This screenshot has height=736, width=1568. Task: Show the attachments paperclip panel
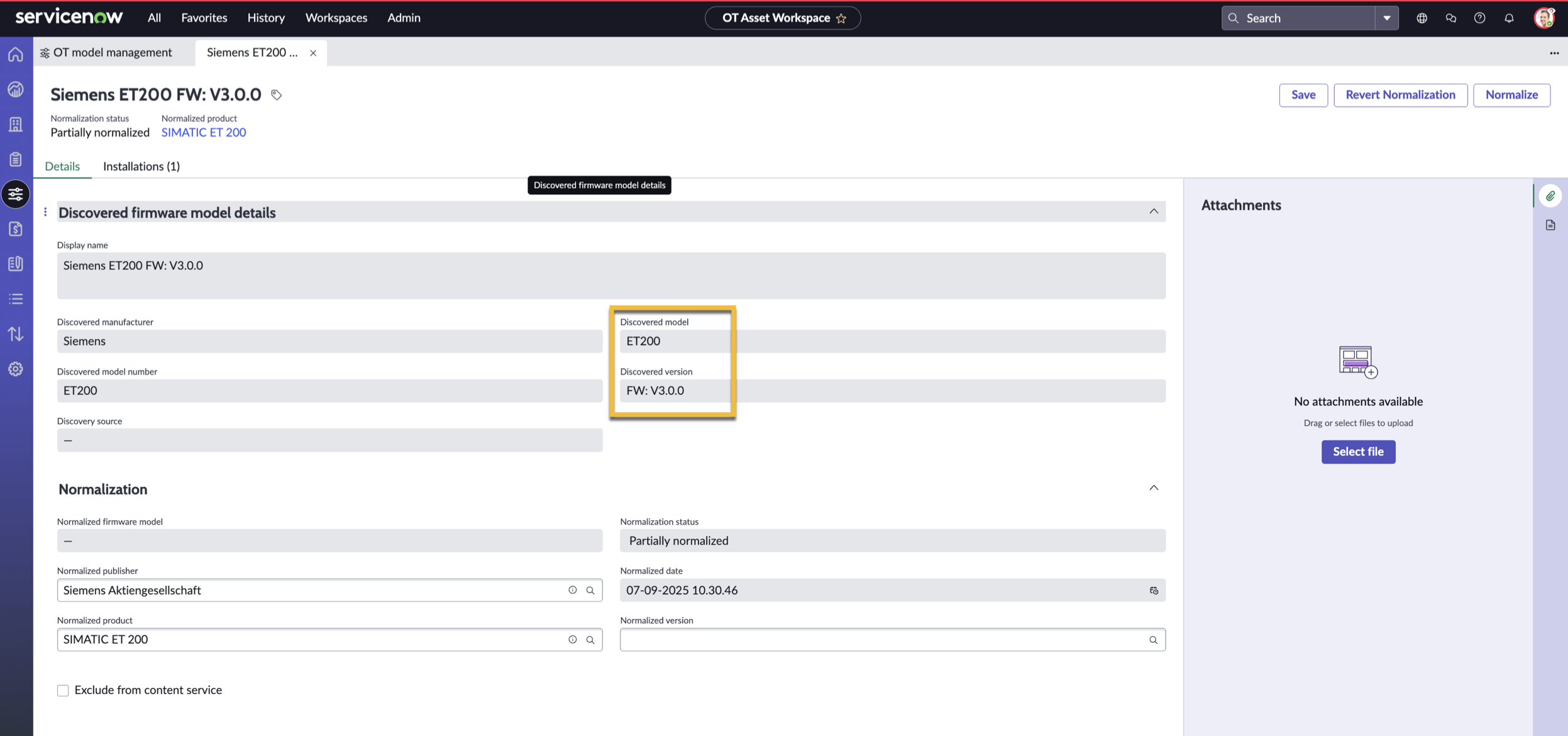click(x=1550, y=196)
